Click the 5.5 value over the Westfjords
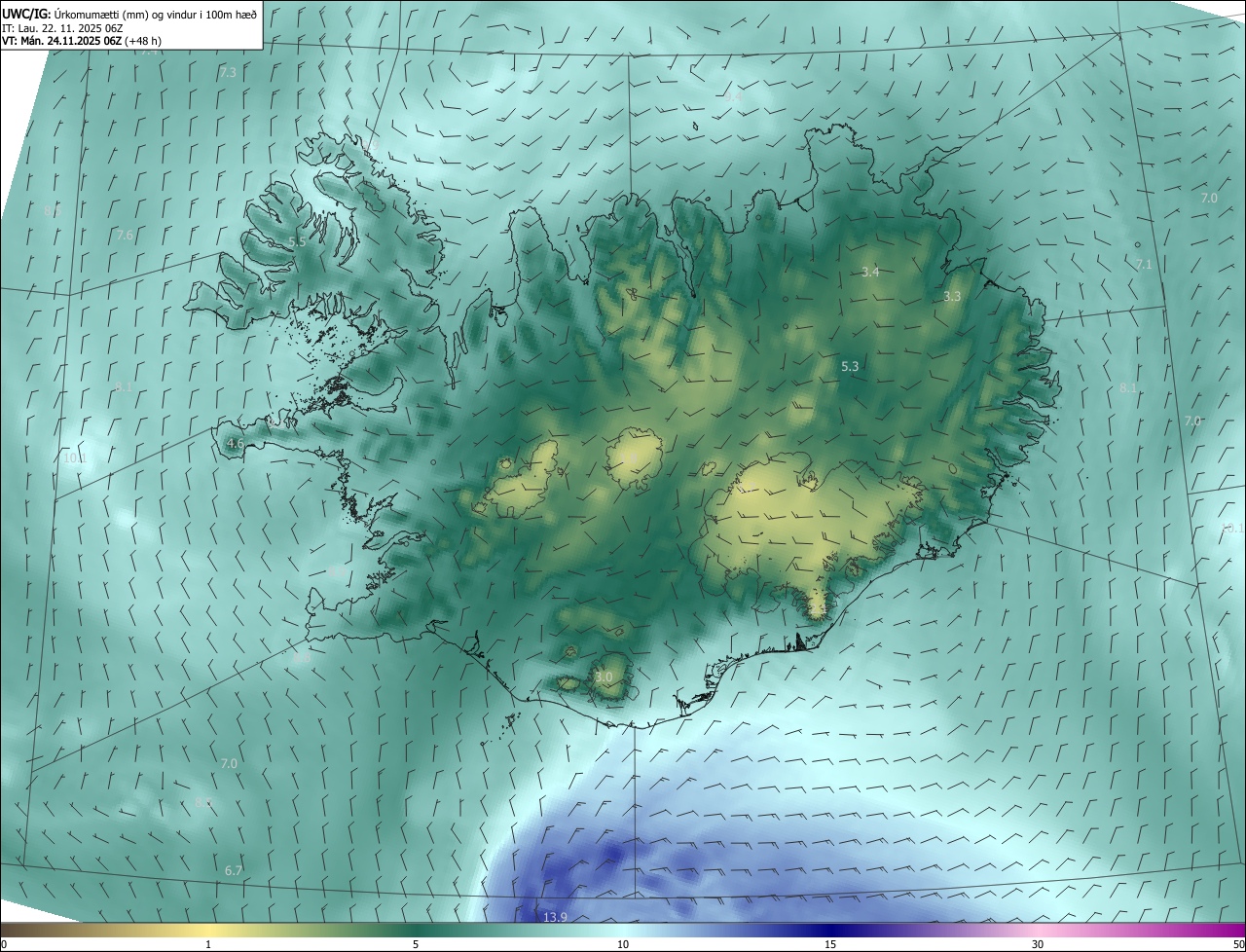Image resolution: width=1246 pixels, height=952 pixels. (297, 242)
